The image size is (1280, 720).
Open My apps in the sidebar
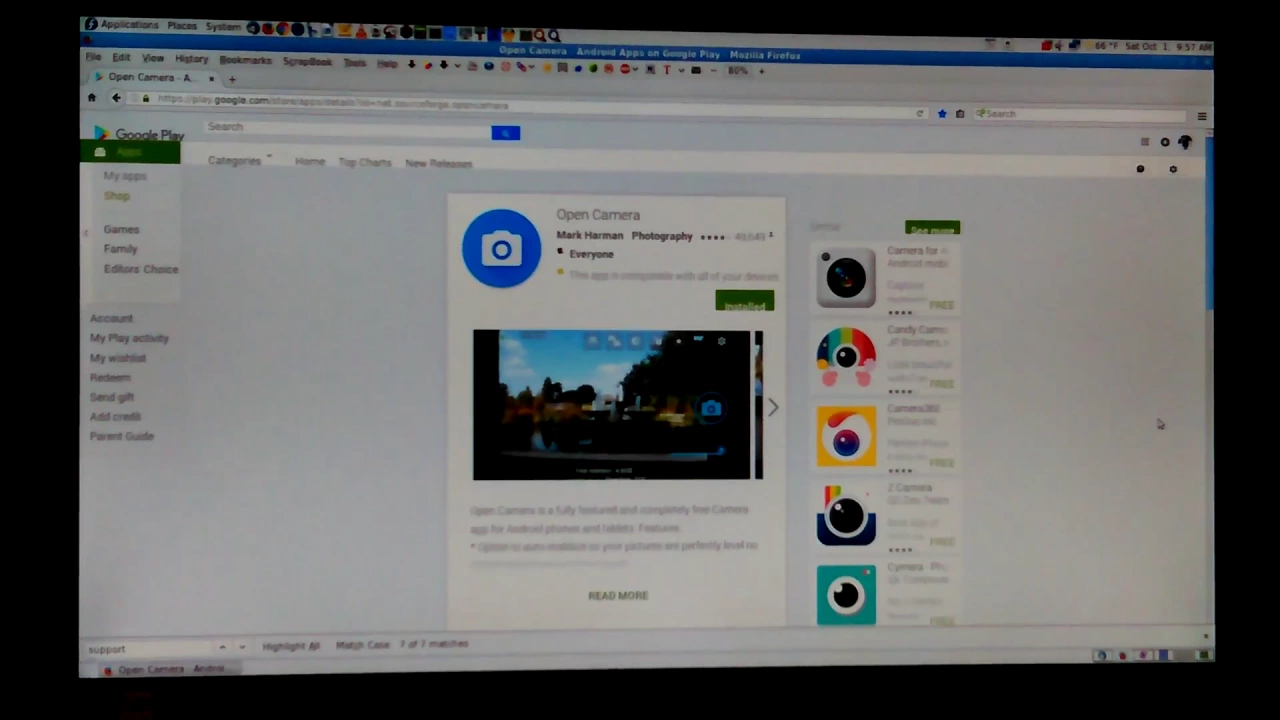[125, 176]
